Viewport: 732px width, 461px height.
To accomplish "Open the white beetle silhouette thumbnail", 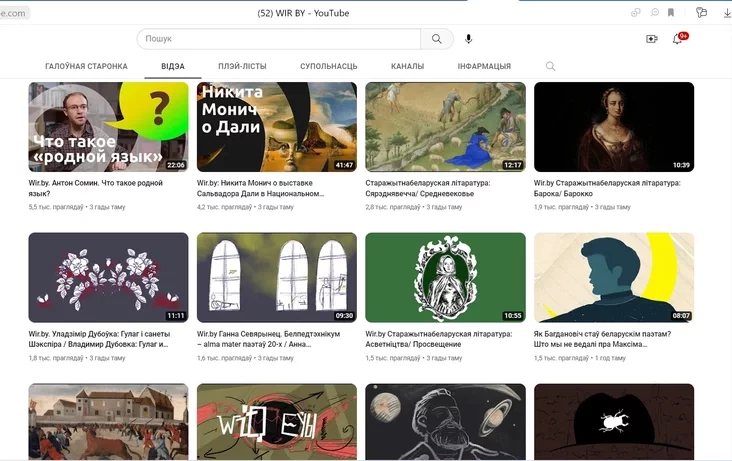I will coord(614,422).
